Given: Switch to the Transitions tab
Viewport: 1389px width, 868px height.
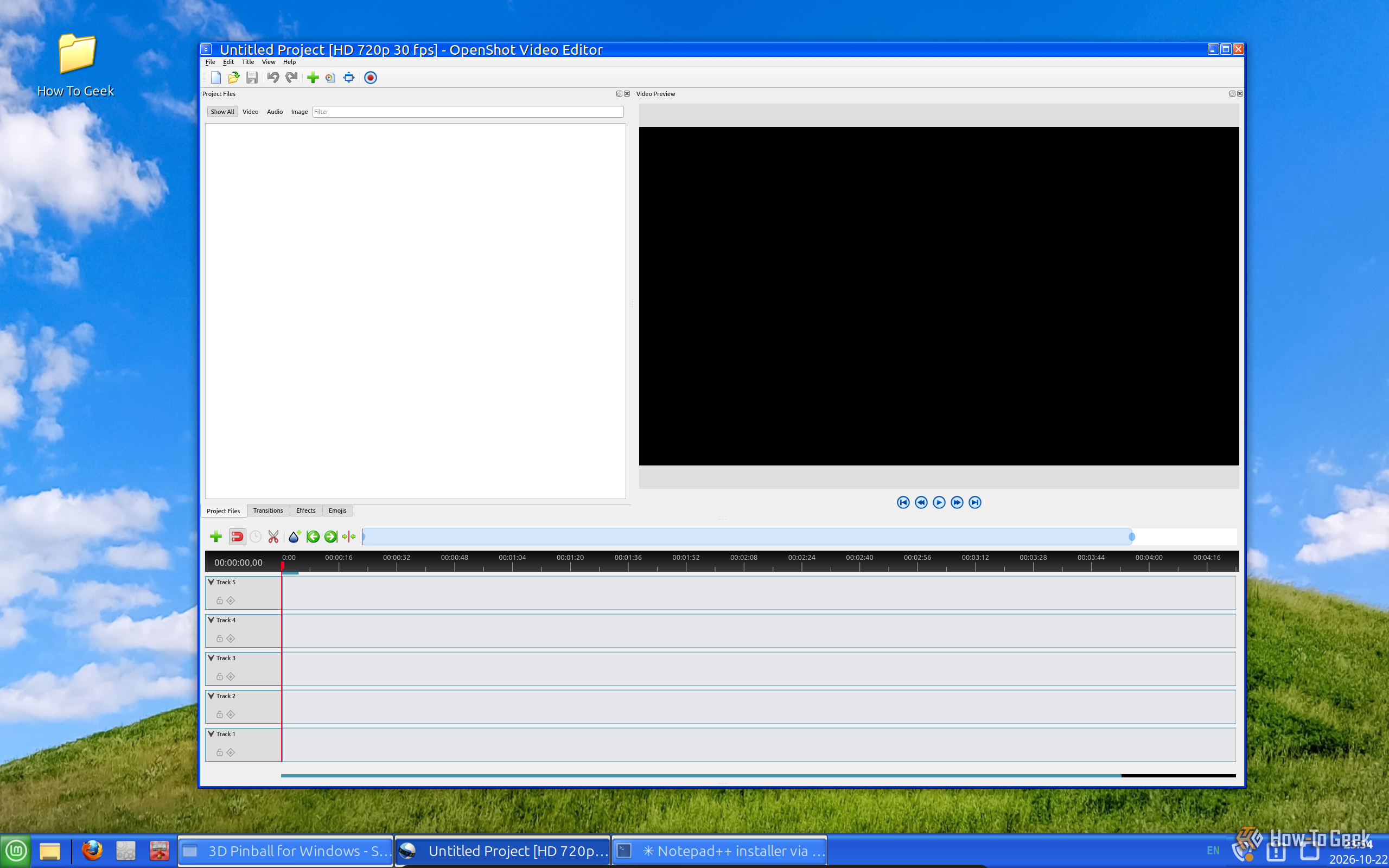Looking at the screenshot, I should point(268,510).
